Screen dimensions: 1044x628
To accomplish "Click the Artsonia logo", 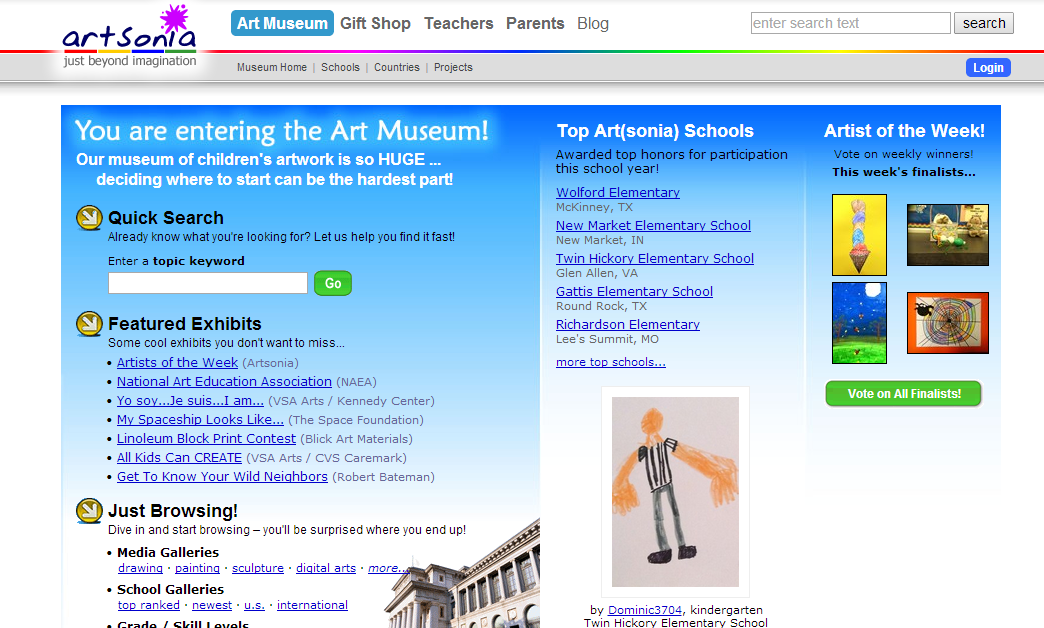I will coord(130,37).
